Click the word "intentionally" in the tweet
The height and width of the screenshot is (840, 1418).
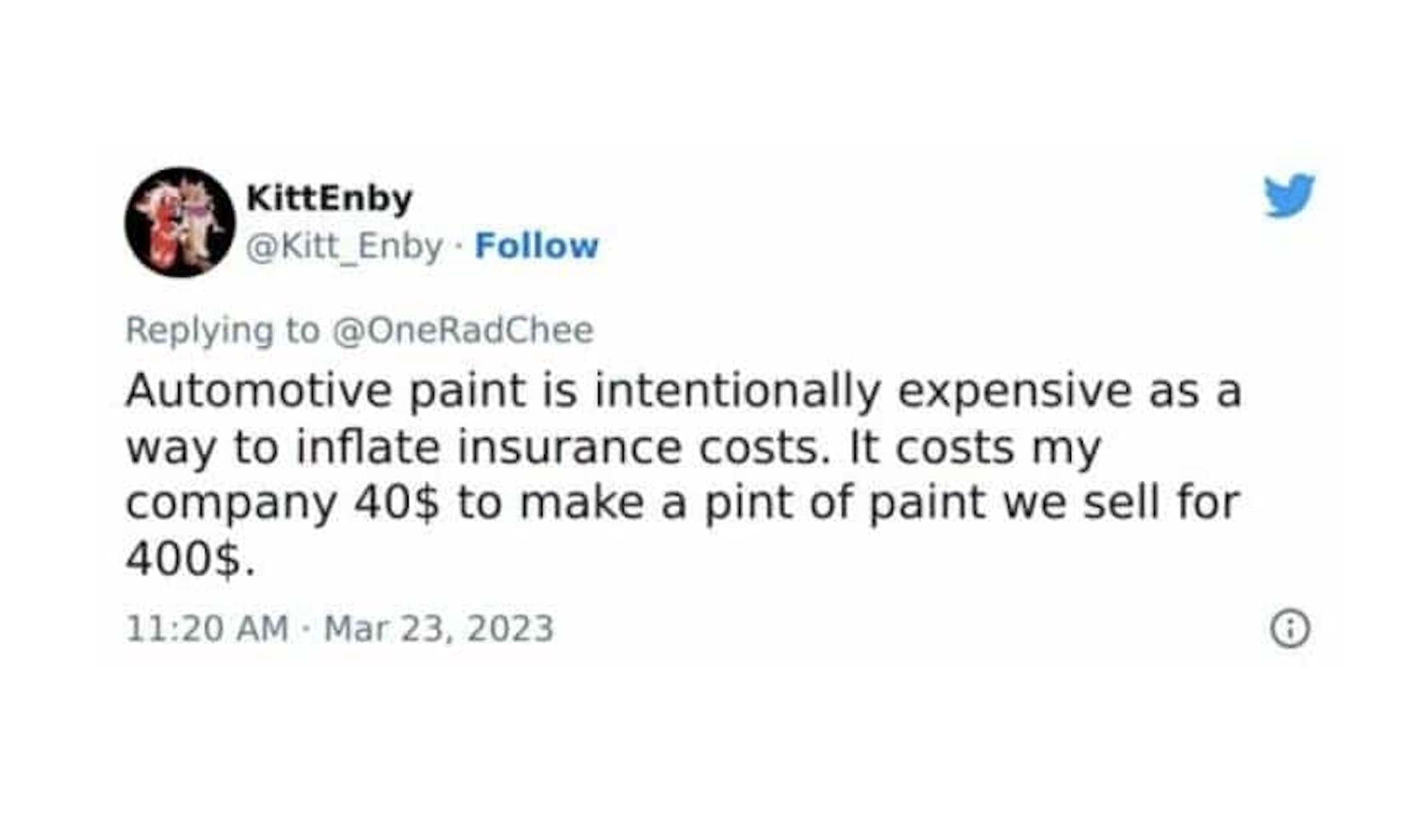pos(738,391)
